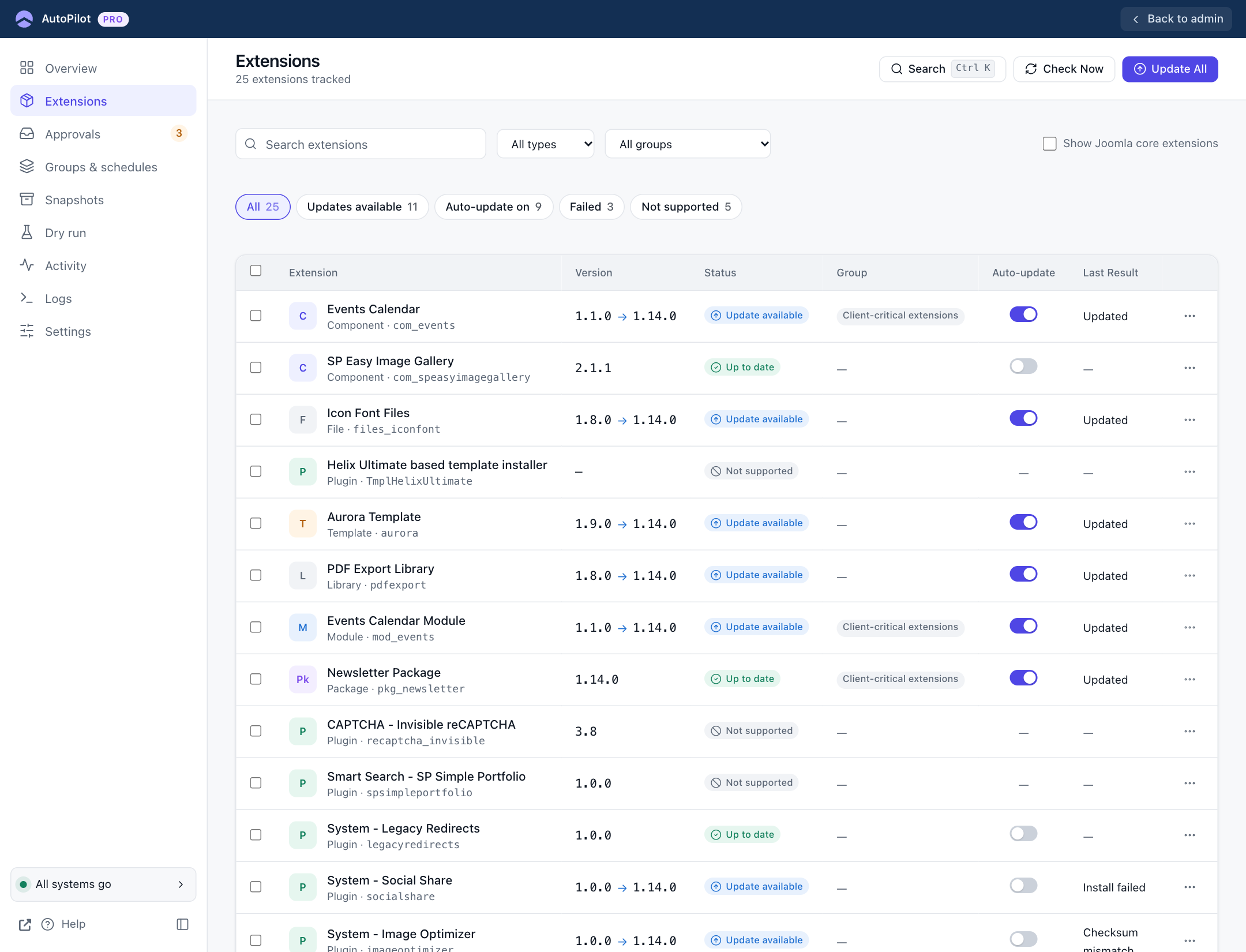Enable Show Joomla core extensions checkbox
The width and height of the screenshot is (1246, 952).
click(x=1049, y=144)
